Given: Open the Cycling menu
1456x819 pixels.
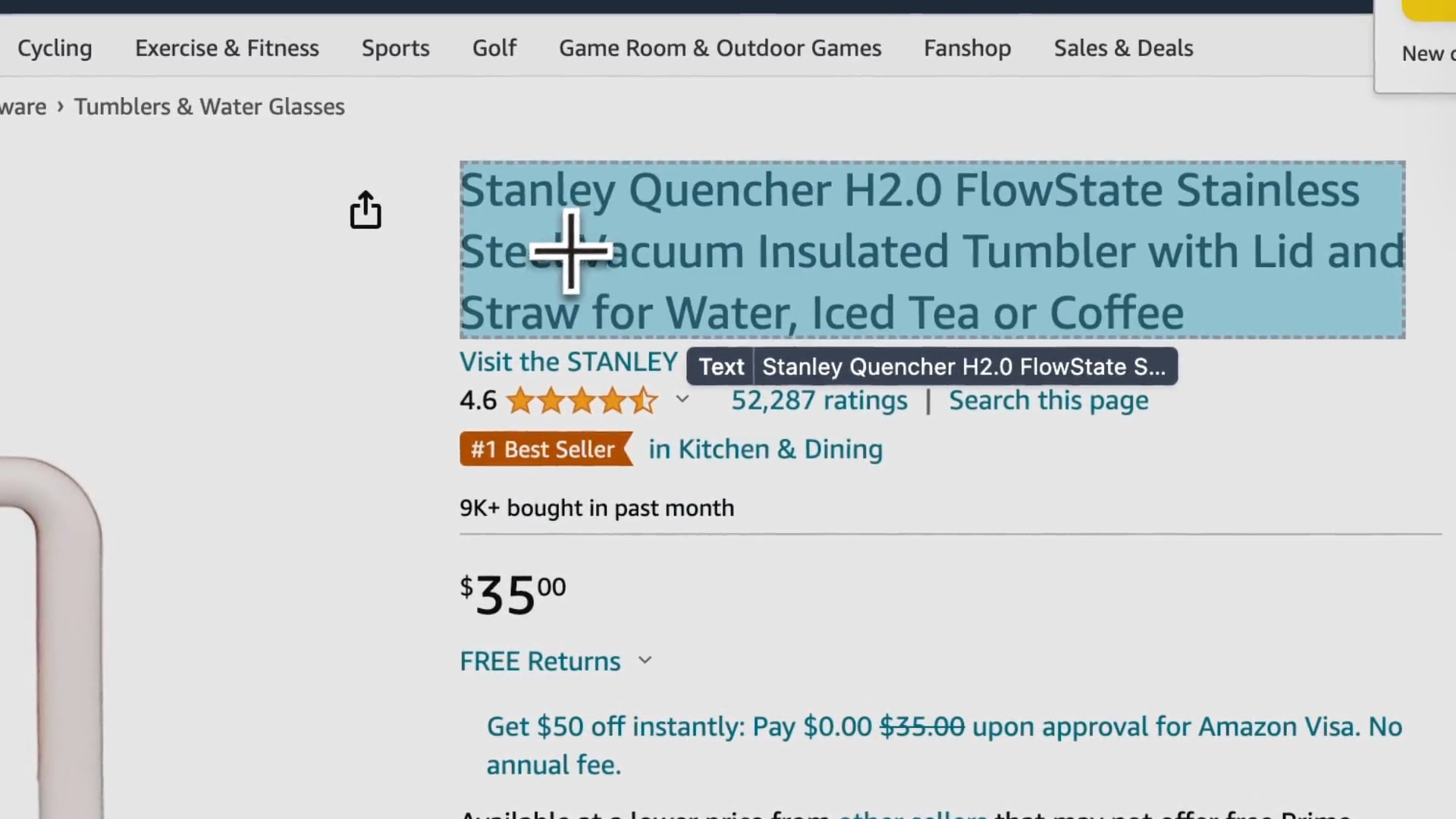Looking at the screenshot, I should 55,48.
